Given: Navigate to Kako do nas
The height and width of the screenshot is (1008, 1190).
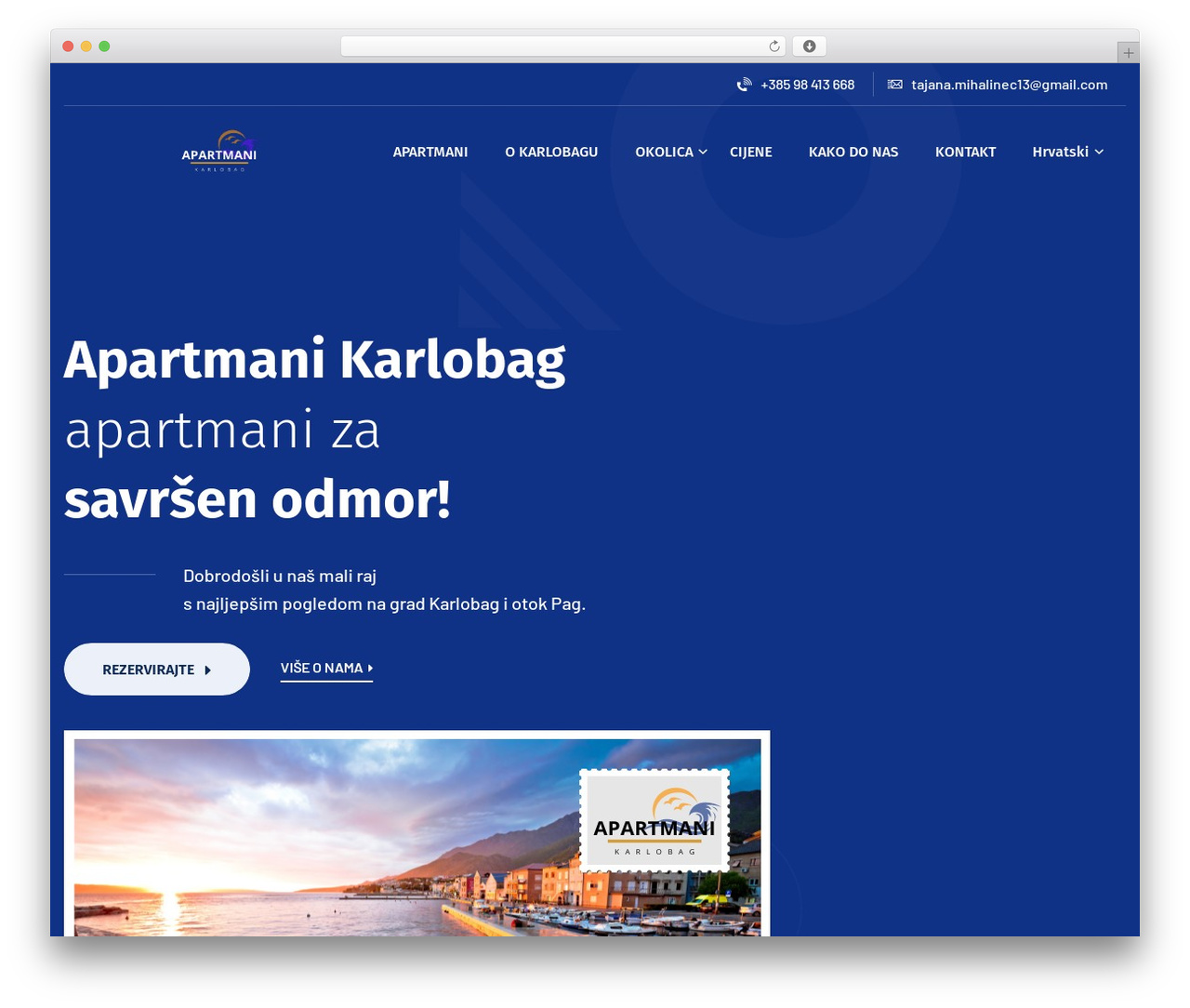Looking at the screenshot, I should coord(853,152).
